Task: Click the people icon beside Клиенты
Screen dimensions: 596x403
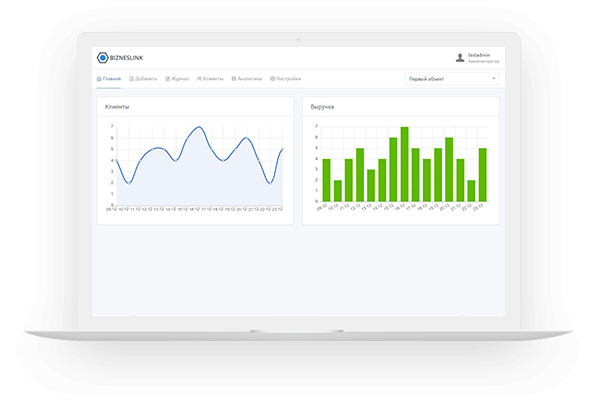Action: click(199, 79)
